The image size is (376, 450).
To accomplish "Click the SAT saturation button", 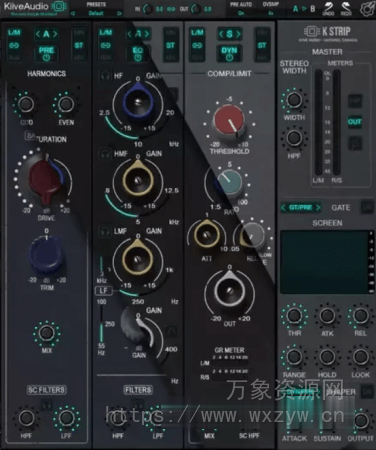I will pyautogui.click(x=31, y=135).
